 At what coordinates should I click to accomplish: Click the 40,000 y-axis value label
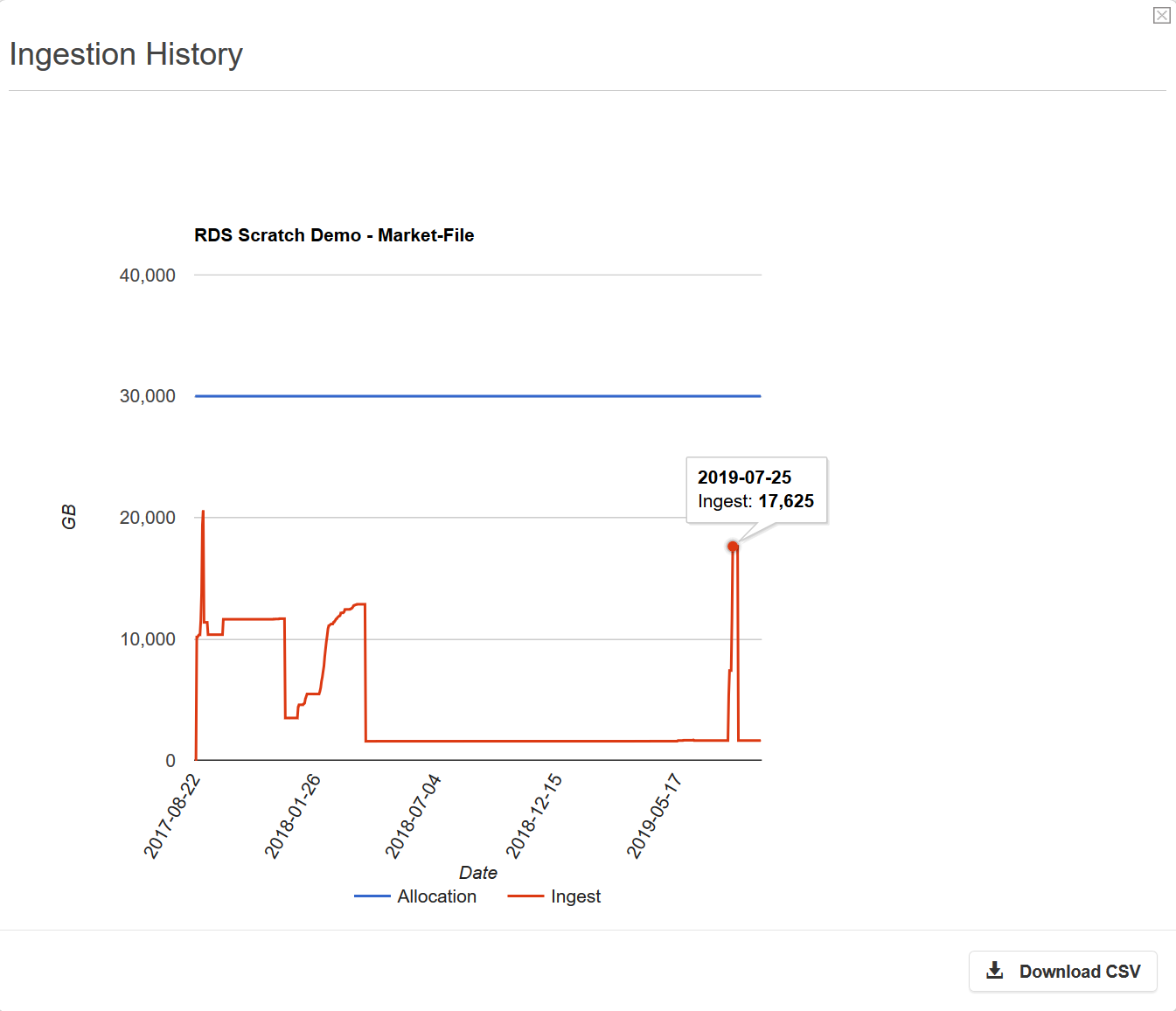147,275
